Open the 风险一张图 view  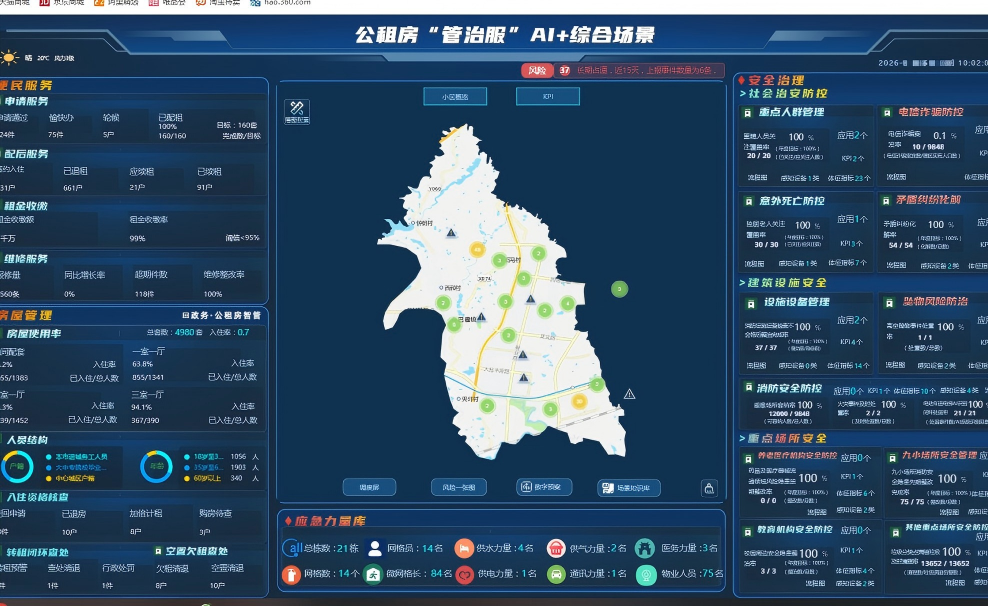(x=459, y=488)
